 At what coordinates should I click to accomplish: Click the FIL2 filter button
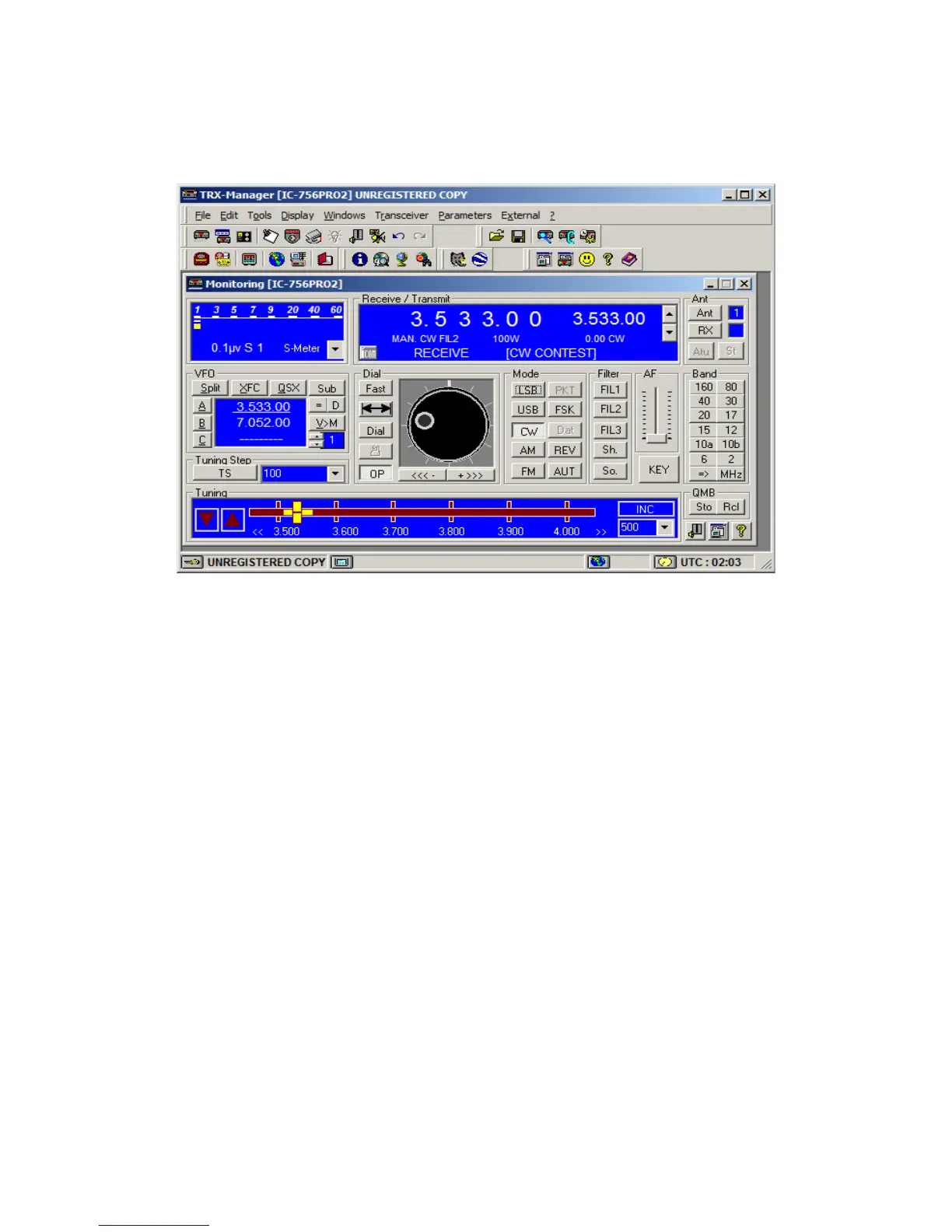[x=611, y=409]
